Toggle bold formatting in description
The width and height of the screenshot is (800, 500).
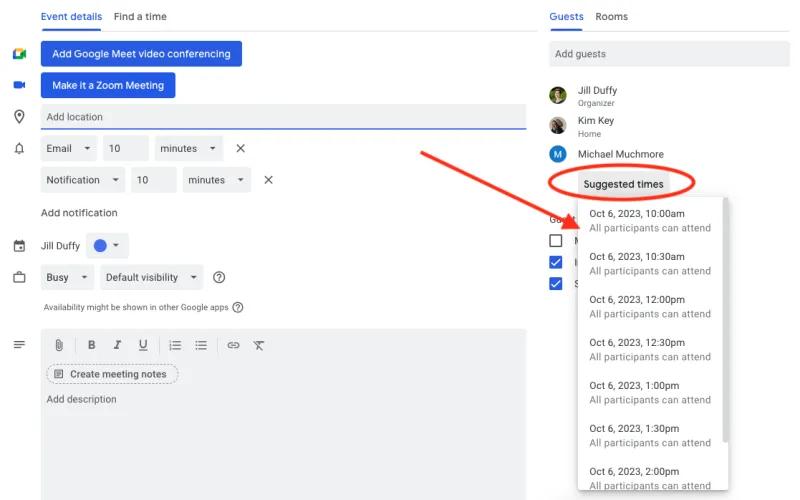click(x=92, y=345)
